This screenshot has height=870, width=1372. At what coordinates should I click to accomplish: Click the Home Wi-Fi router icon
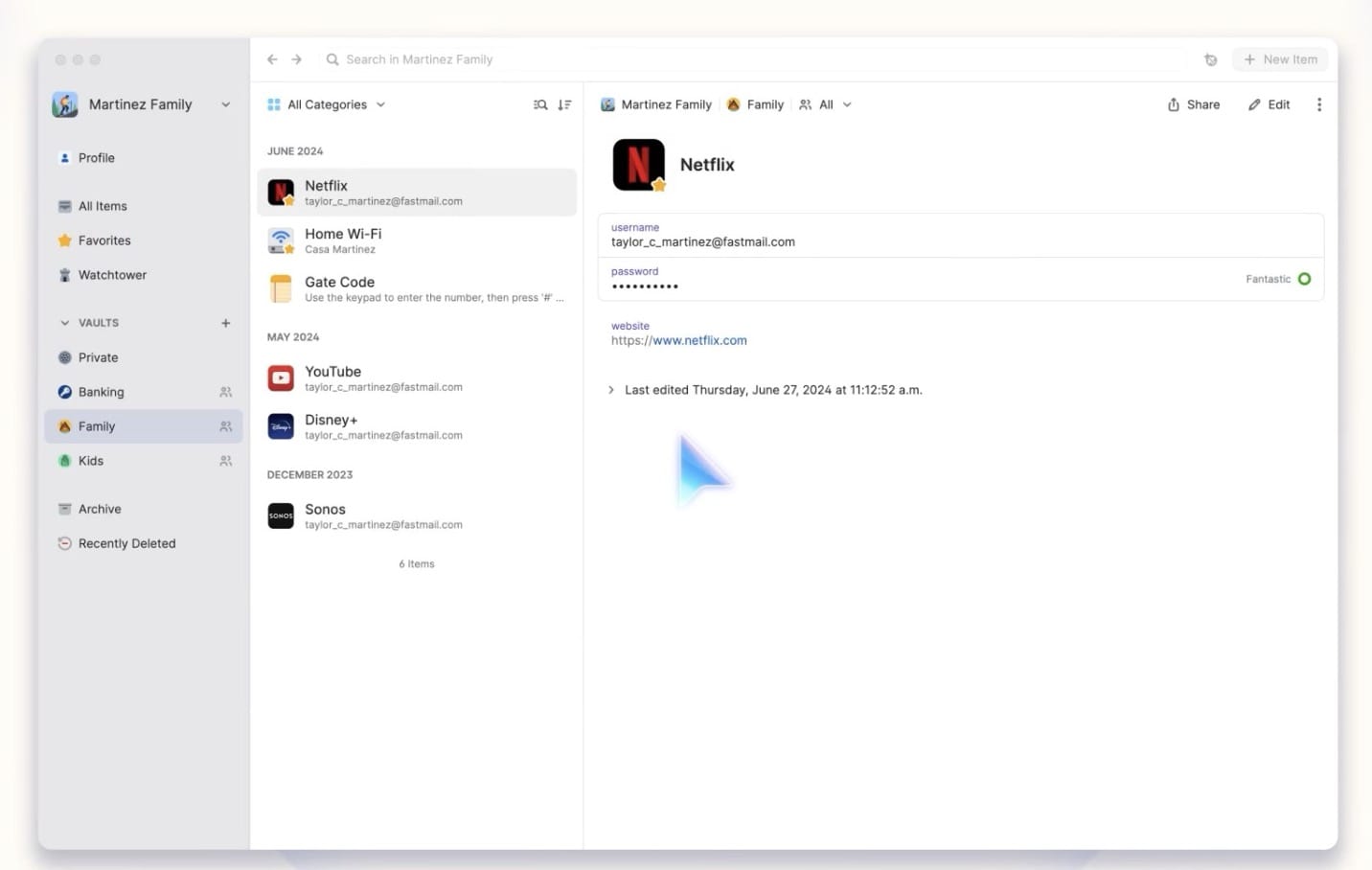coord(281,240)
